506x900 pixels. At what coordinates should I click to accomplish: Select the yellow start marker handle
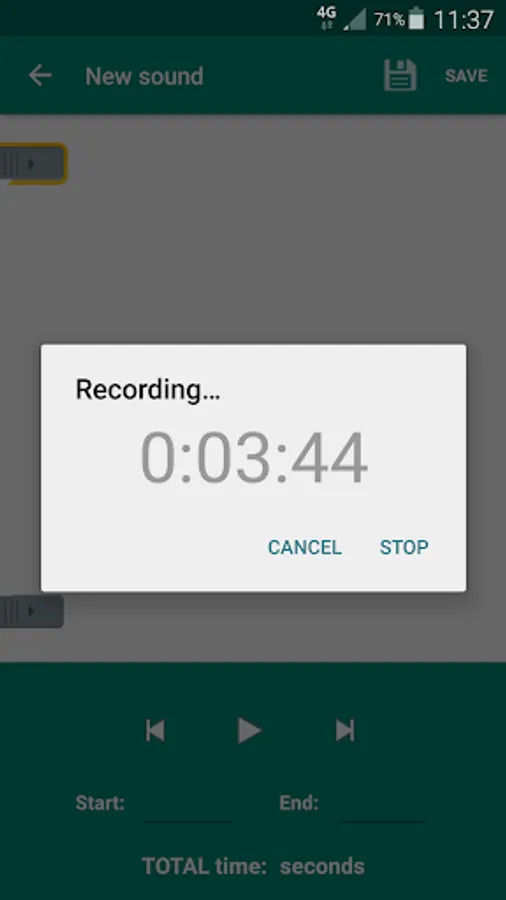point(33,164)
